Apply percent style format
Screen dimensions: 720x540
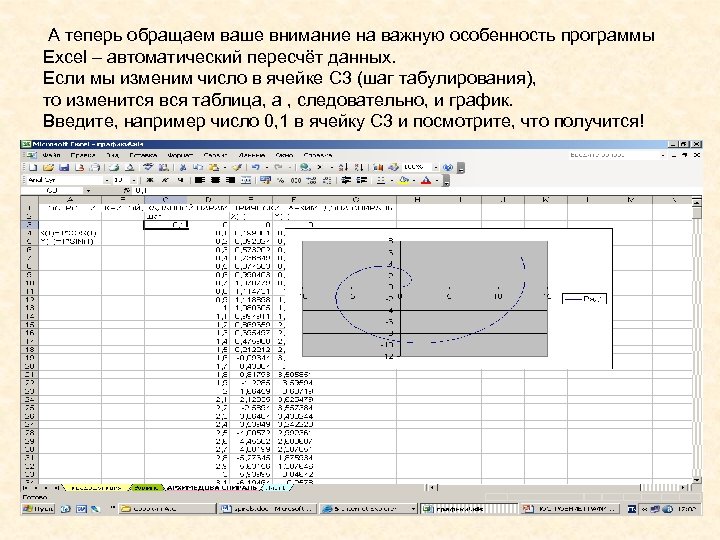(x=281, y=180)
